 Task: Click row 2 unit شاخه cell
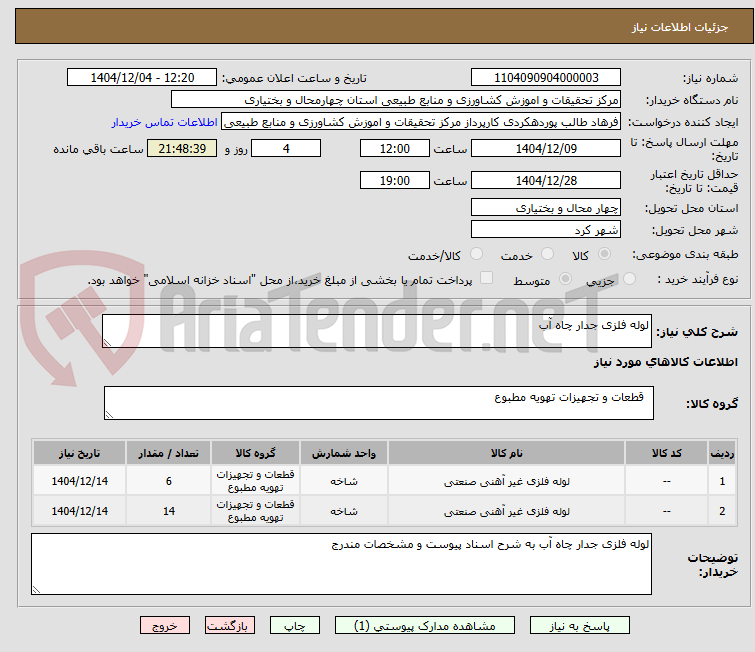(344, 511)
